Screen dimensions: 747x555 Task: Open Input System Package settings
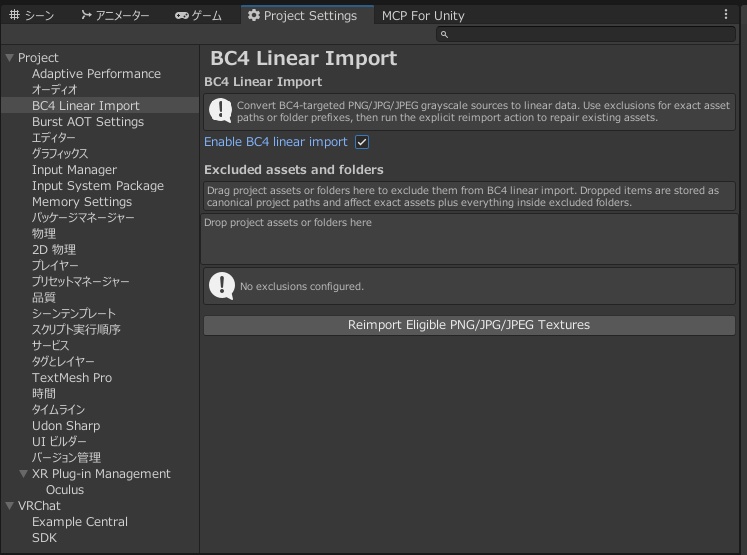point(98,186)
